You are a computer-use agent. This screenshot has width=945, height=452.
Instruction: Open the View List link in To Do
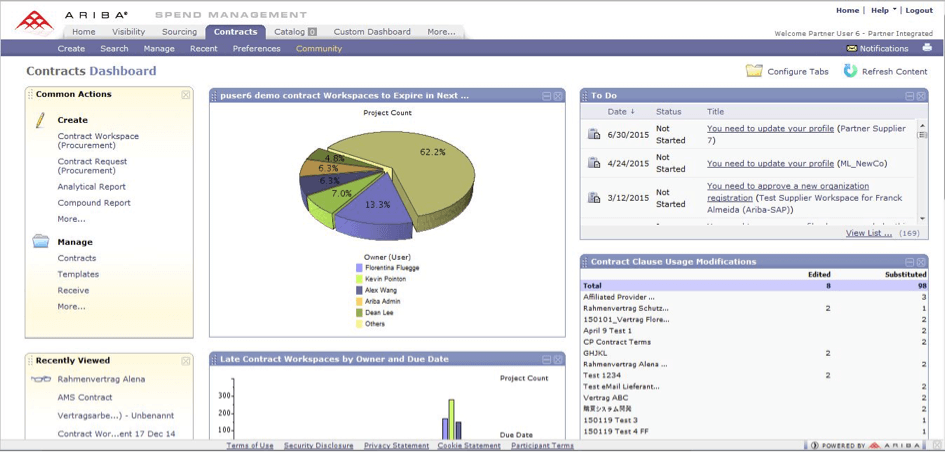[869, 233]
